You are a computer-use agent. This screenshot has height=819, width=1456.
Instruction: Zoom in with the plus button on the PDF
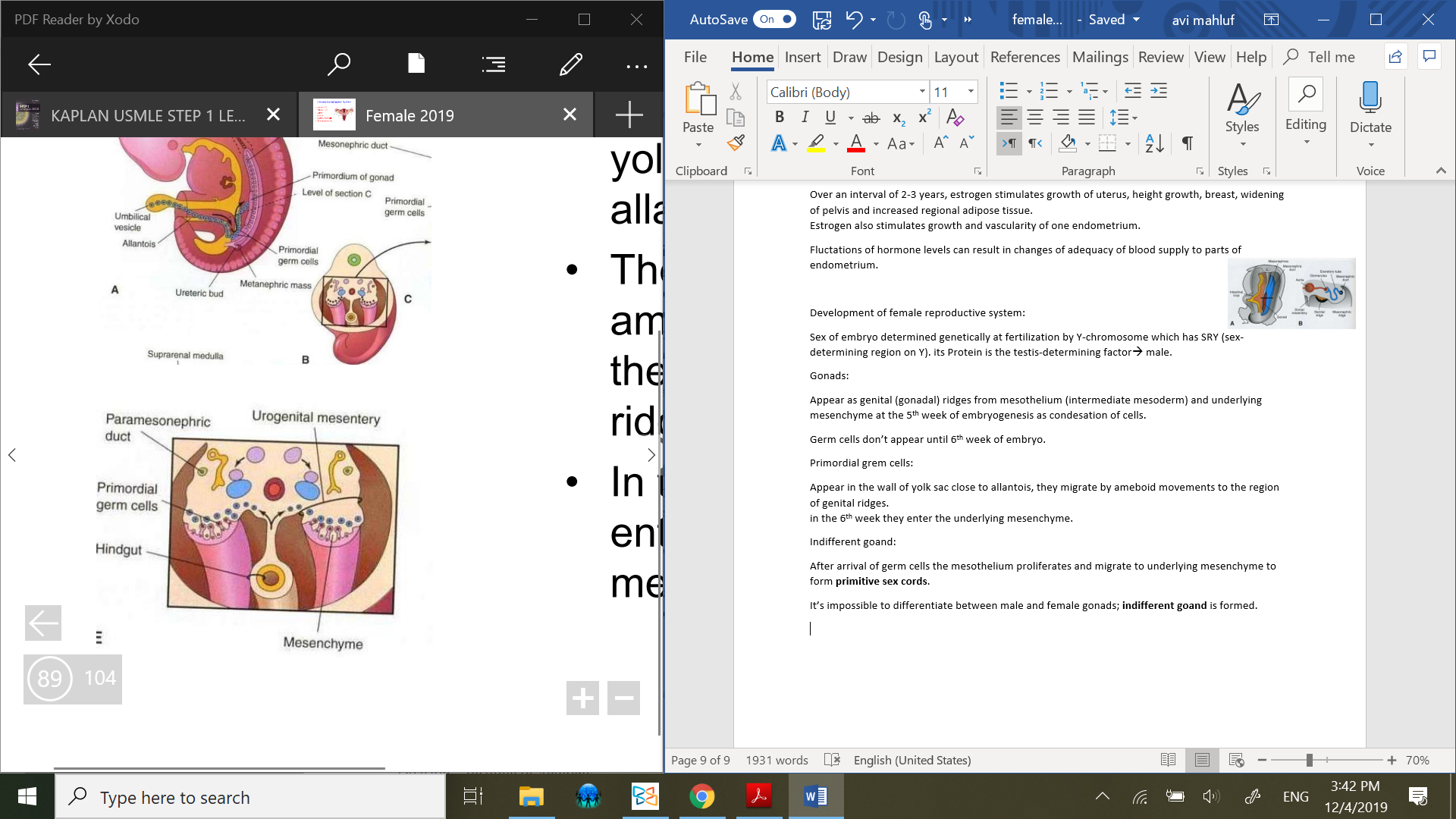(x=582, y=698)
